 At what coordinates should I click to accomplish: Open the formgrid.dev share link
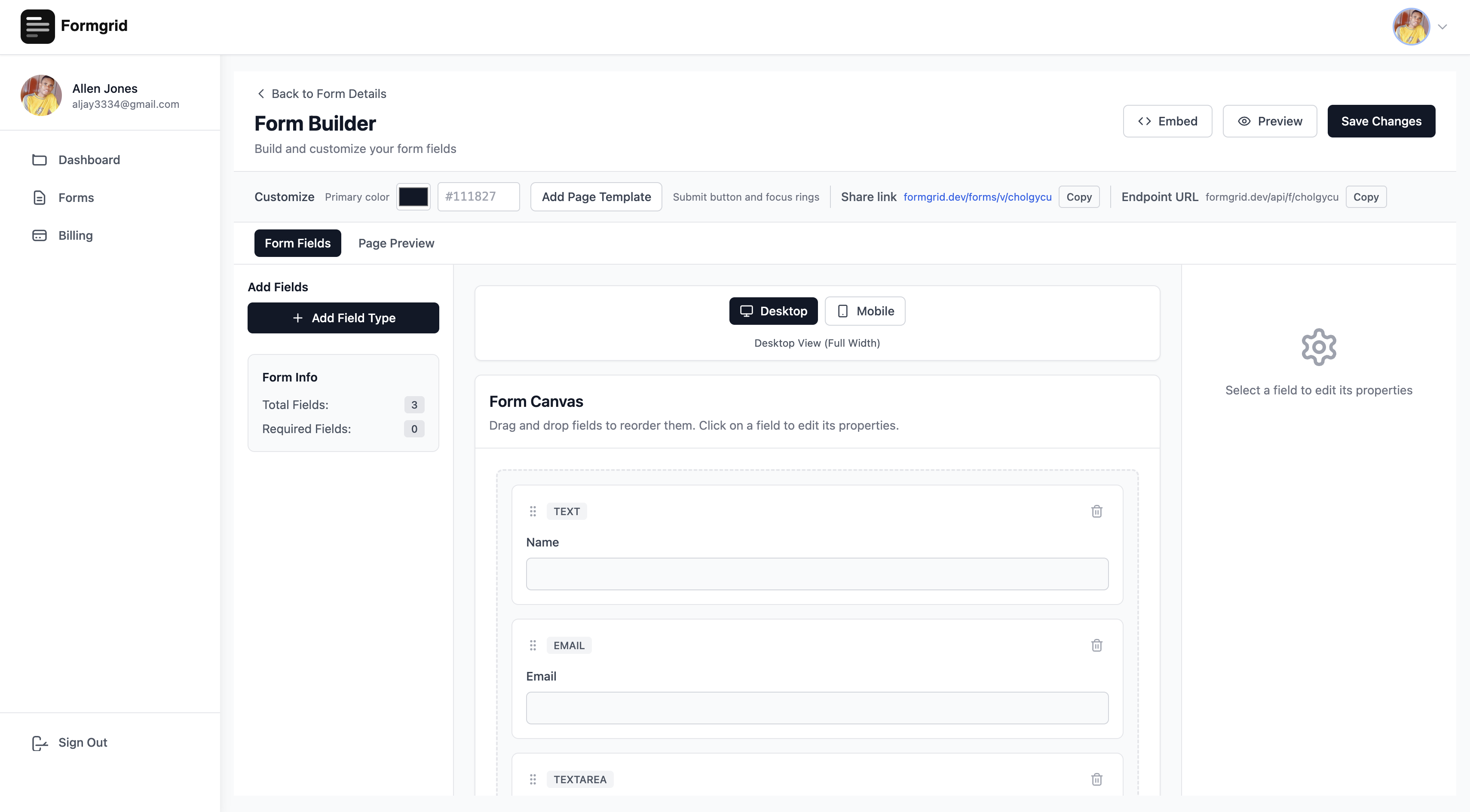tap(977, 197)
